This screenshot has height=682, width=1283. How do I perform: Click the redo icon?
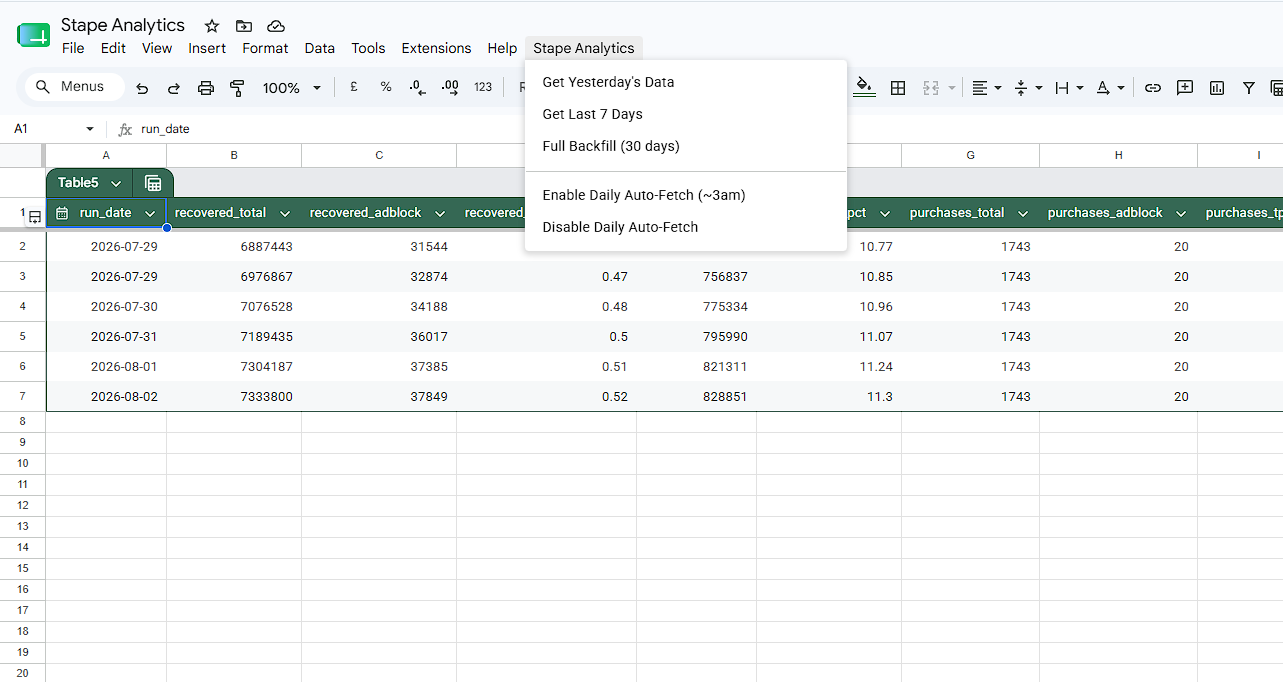[174, 88]
